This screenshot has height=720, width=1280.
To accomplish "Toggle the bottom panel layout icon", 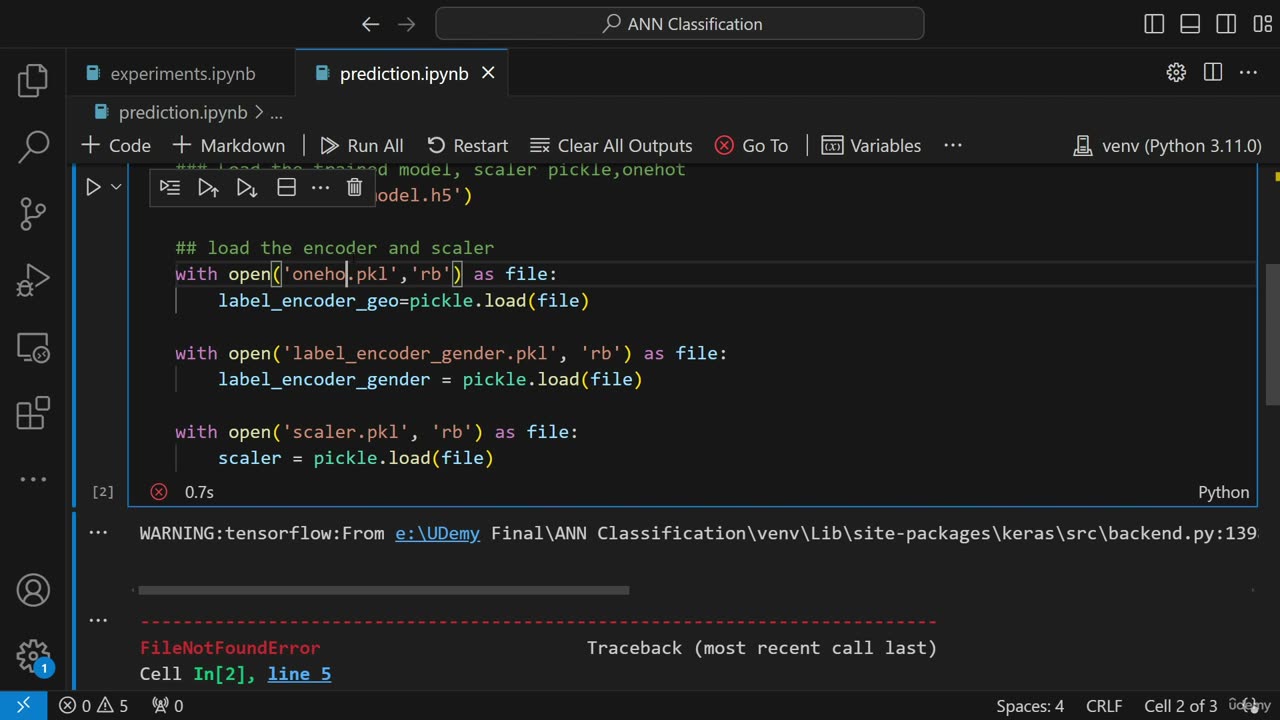I will click(x=1190, y=24).
